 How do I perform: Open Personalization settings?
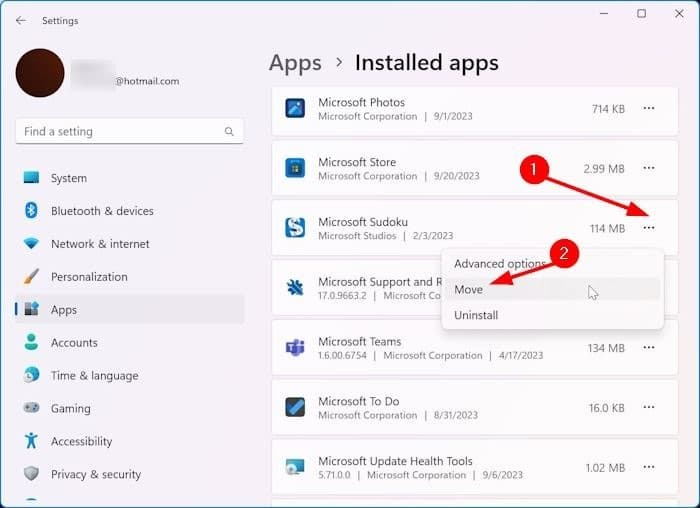(x=129, y=277)
